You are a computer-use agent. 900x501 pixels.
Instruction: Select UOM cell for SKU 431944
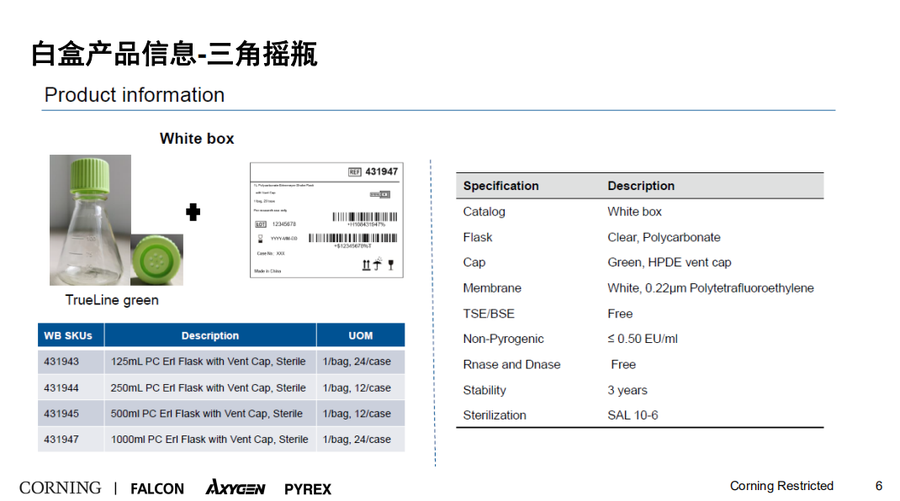360,388
